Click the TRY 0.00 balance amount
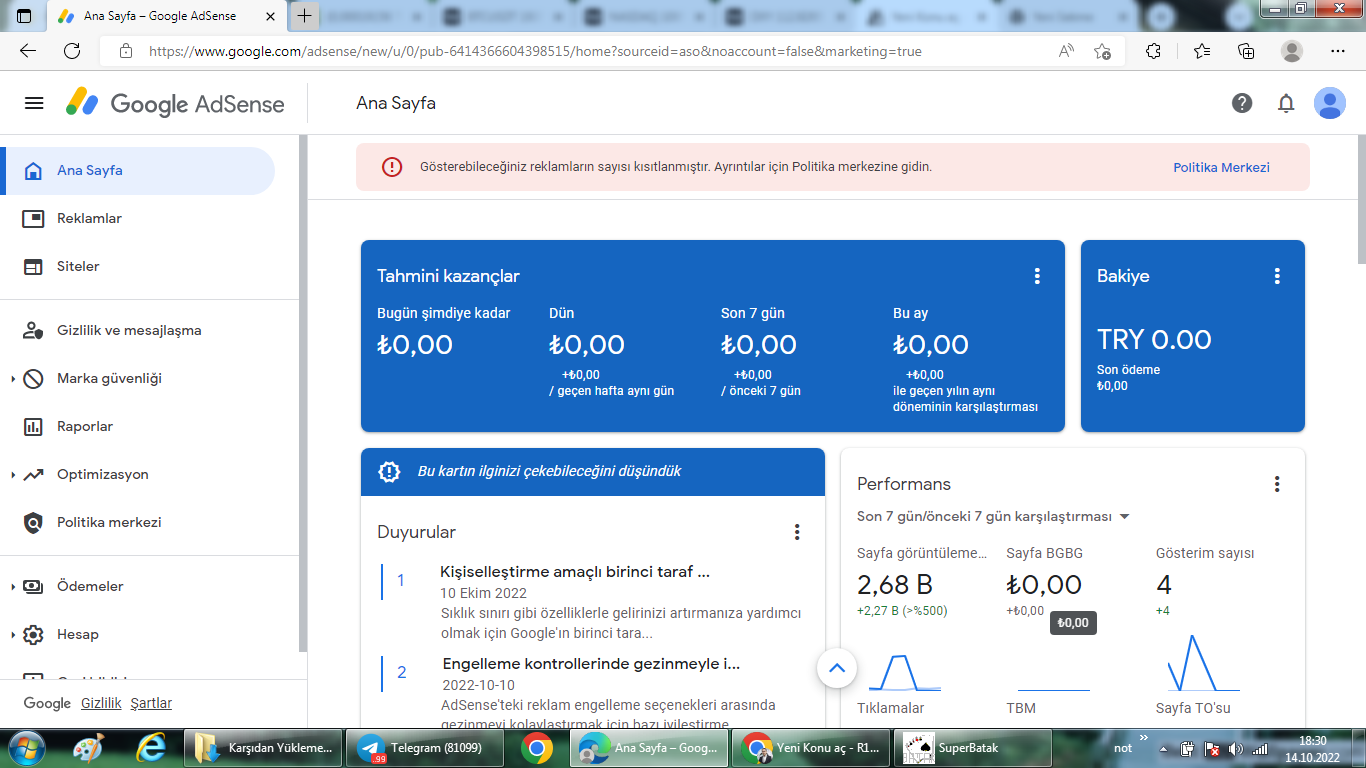Viewport: 1366px width, 768px height. click(x=1154, y=340)
